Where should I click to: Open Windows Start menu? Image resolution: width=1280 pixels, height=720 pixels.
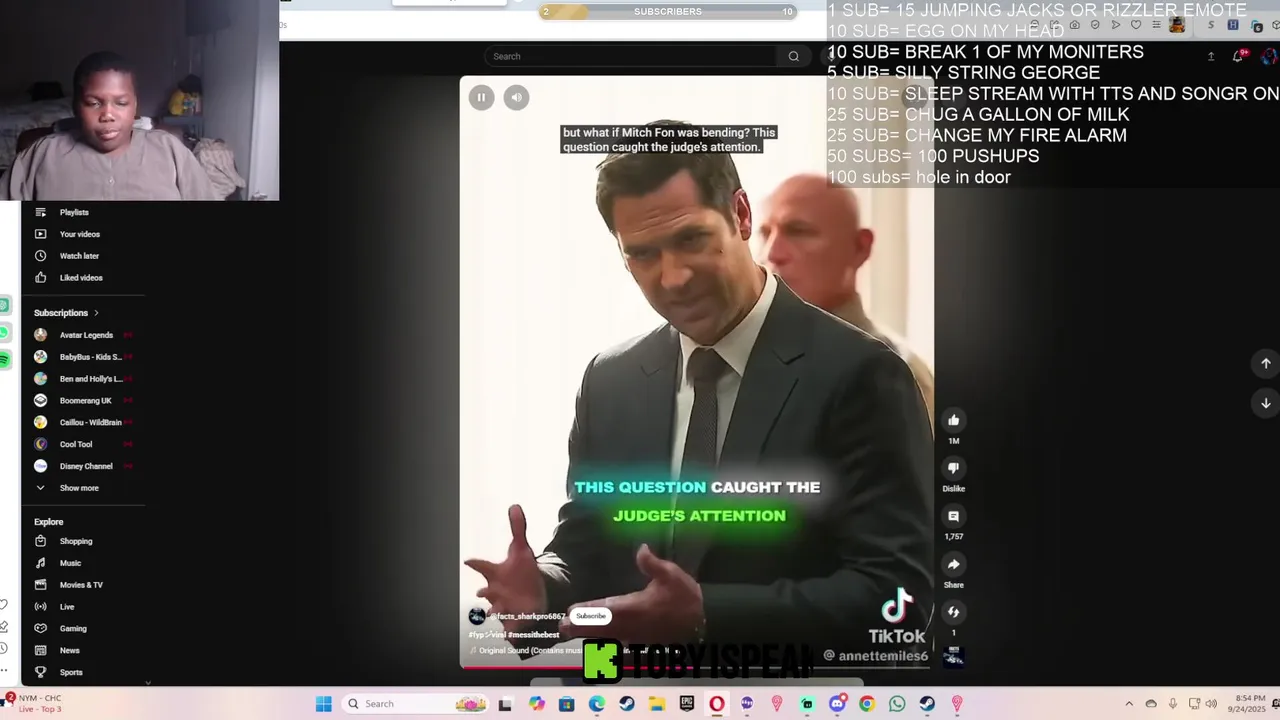pyautogui.click(x=323, y=704)
